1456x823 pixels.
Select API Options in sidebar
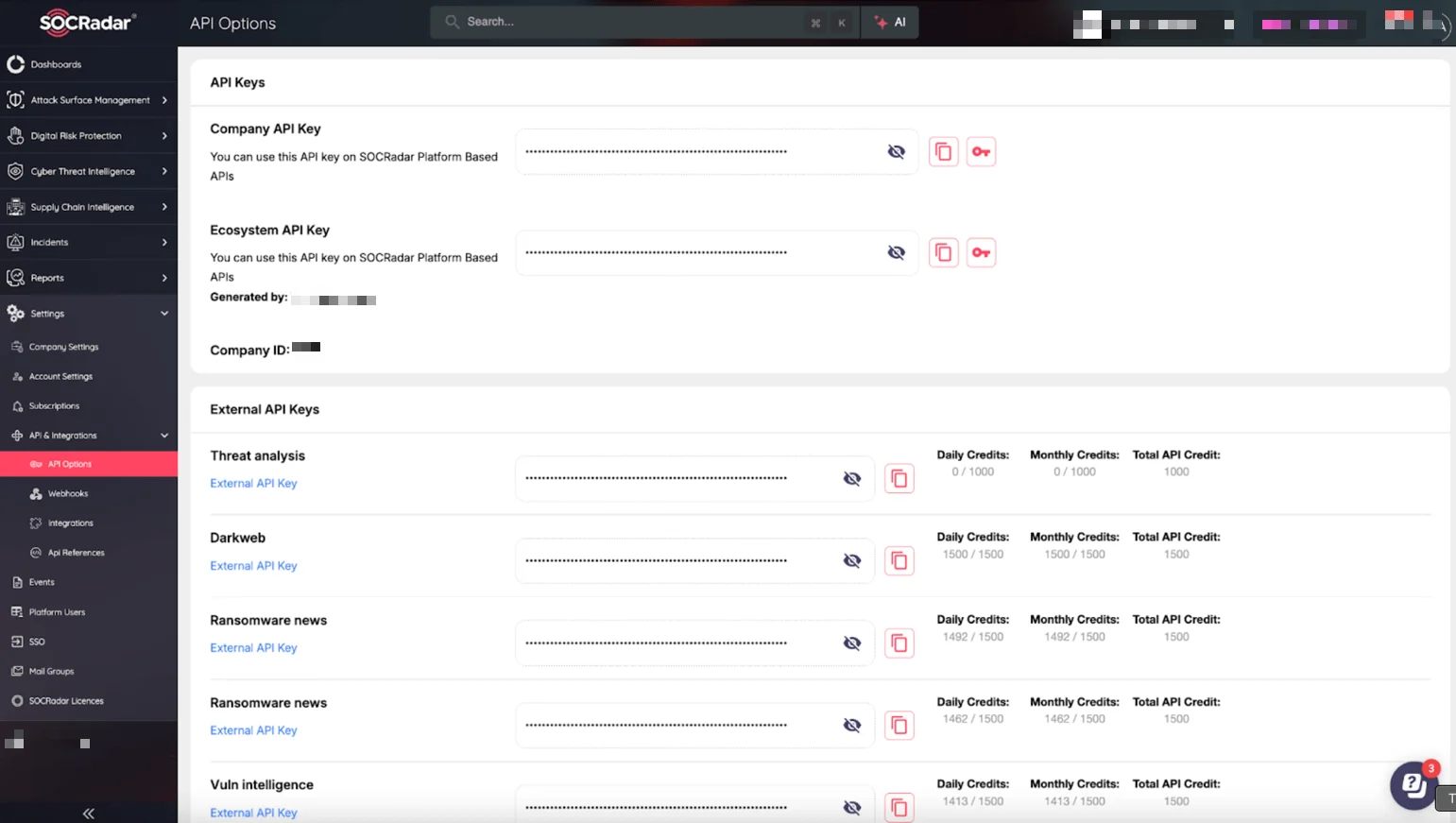pos(89,464)
